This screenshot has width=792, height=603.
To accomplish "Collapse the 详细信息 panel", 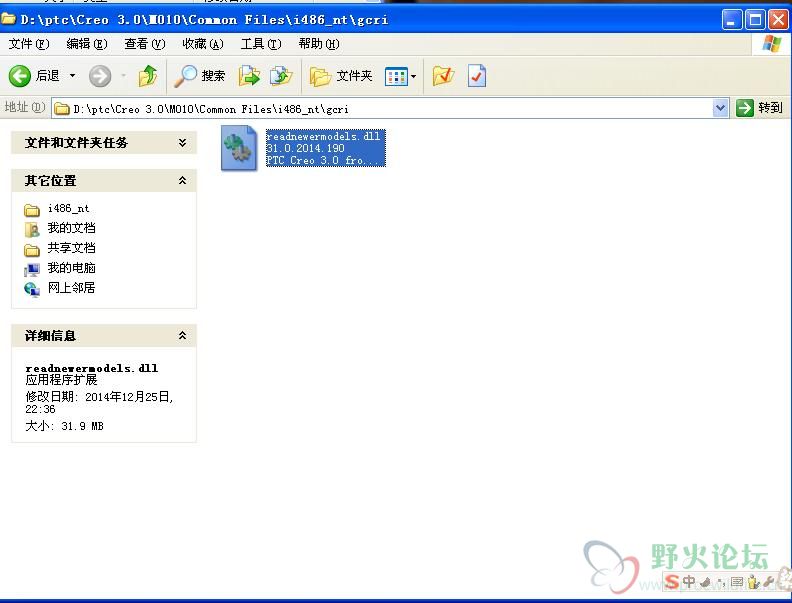I will (x=104, y=335).
